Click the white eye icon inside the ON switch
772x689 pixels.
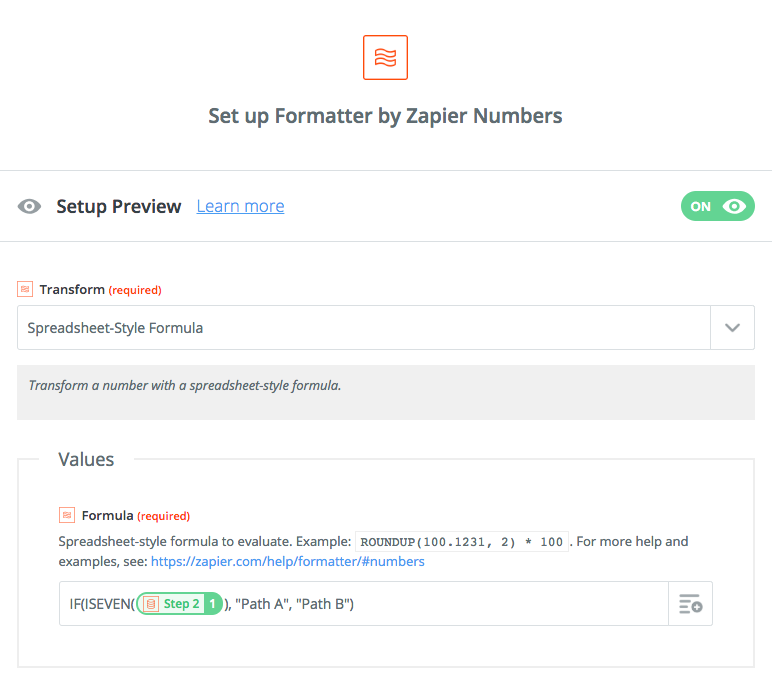tap(734, 206)
